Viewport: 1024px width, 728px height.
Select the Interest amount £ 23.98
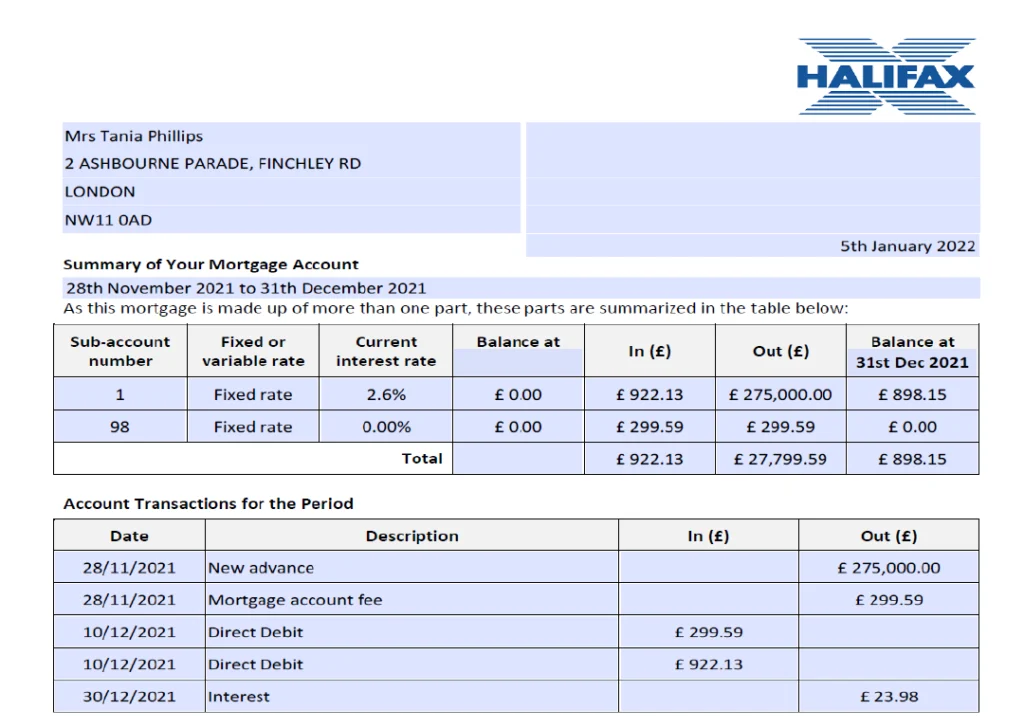(888, 696)
